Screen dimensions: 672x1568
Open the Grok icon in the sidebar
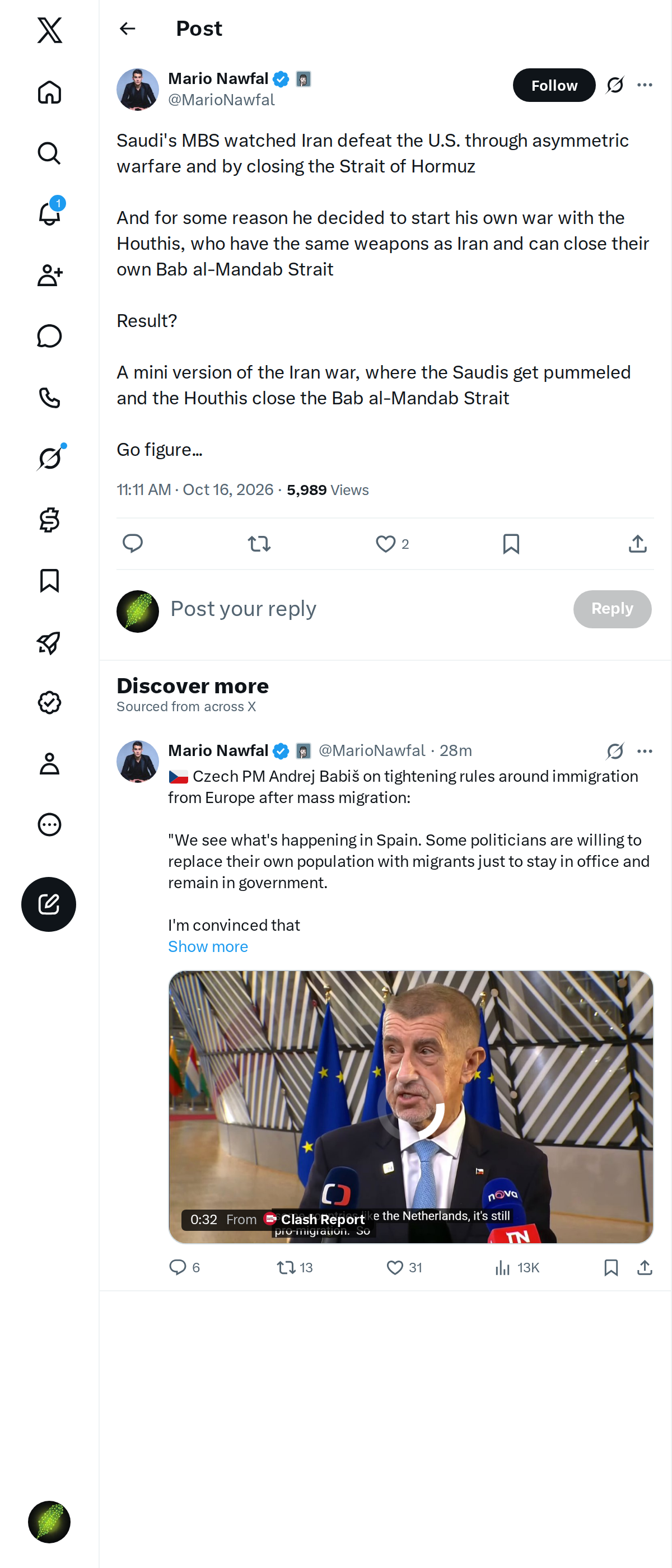[x=49, y=458]
